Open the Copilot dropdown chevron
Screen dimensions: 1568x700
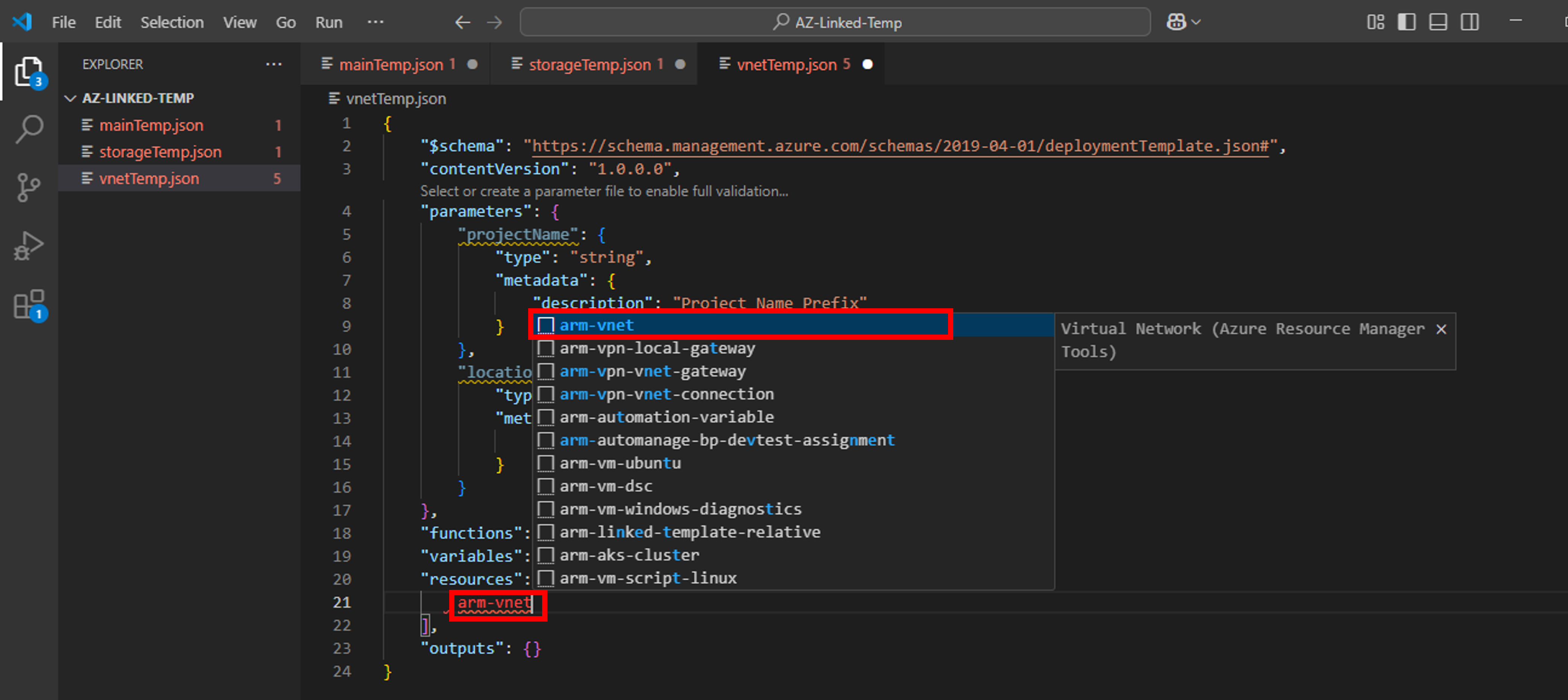pyautogui.click(x=1195, y=22)
